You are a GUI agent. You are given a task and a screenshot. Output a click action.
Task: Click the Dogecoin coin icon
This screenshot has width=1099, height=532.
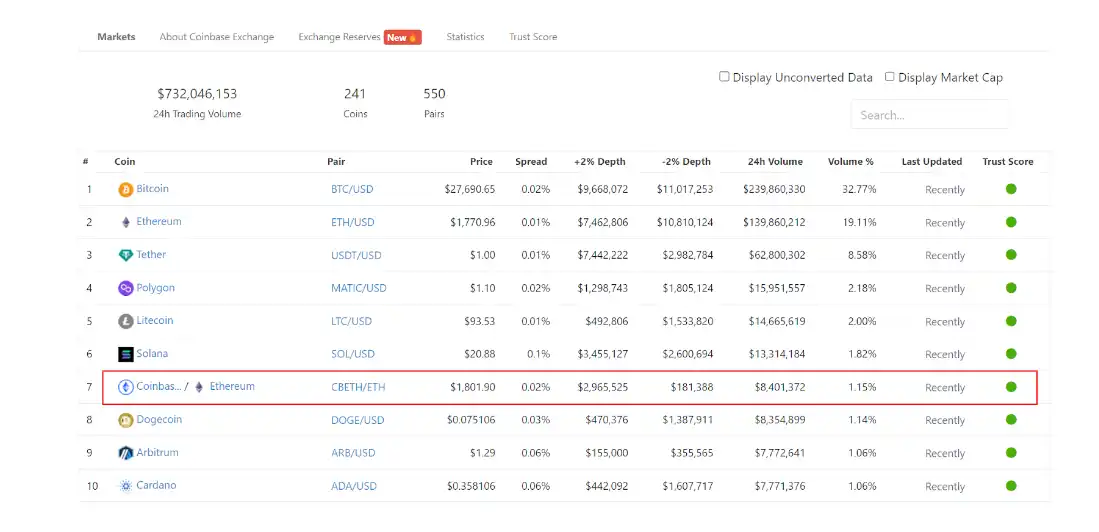(x=125, y=420)
